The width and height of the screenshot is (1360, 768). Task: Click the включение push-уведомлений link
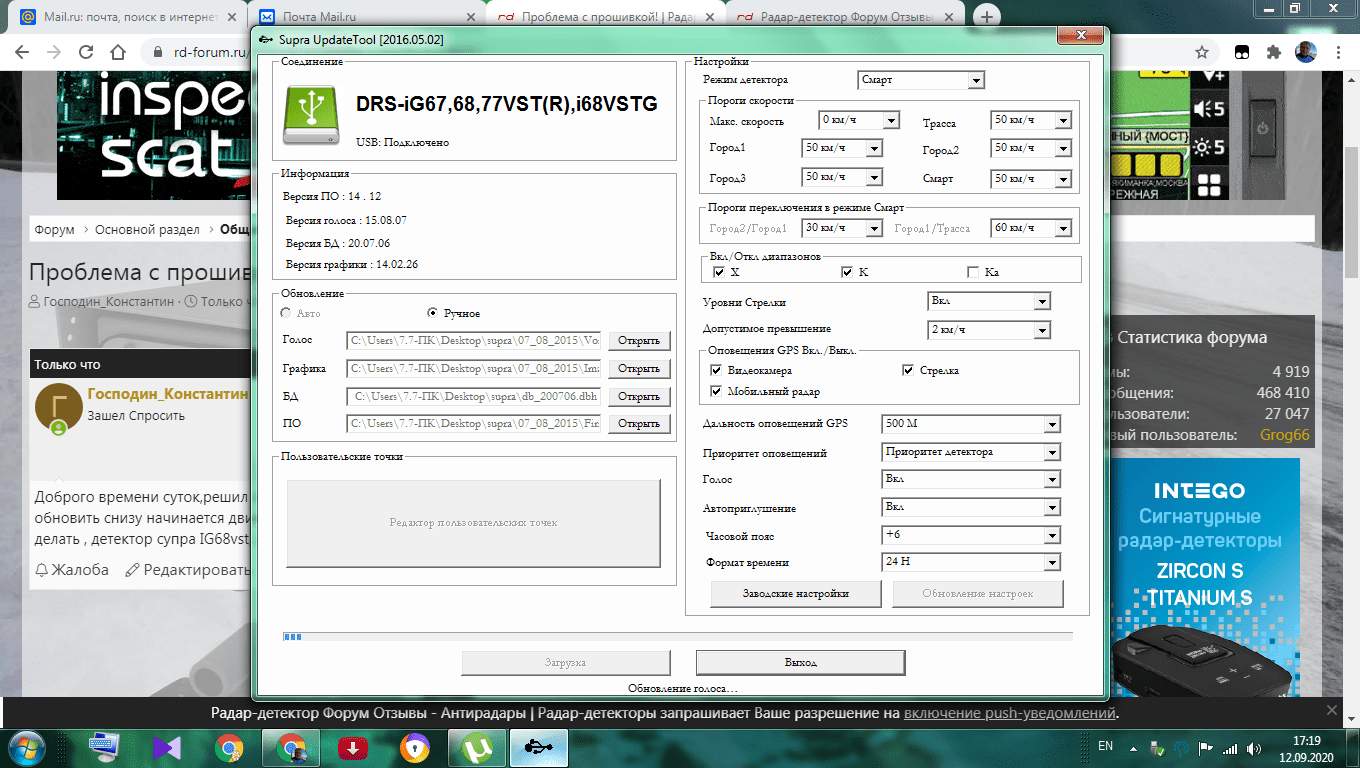tap(1010, 714)
